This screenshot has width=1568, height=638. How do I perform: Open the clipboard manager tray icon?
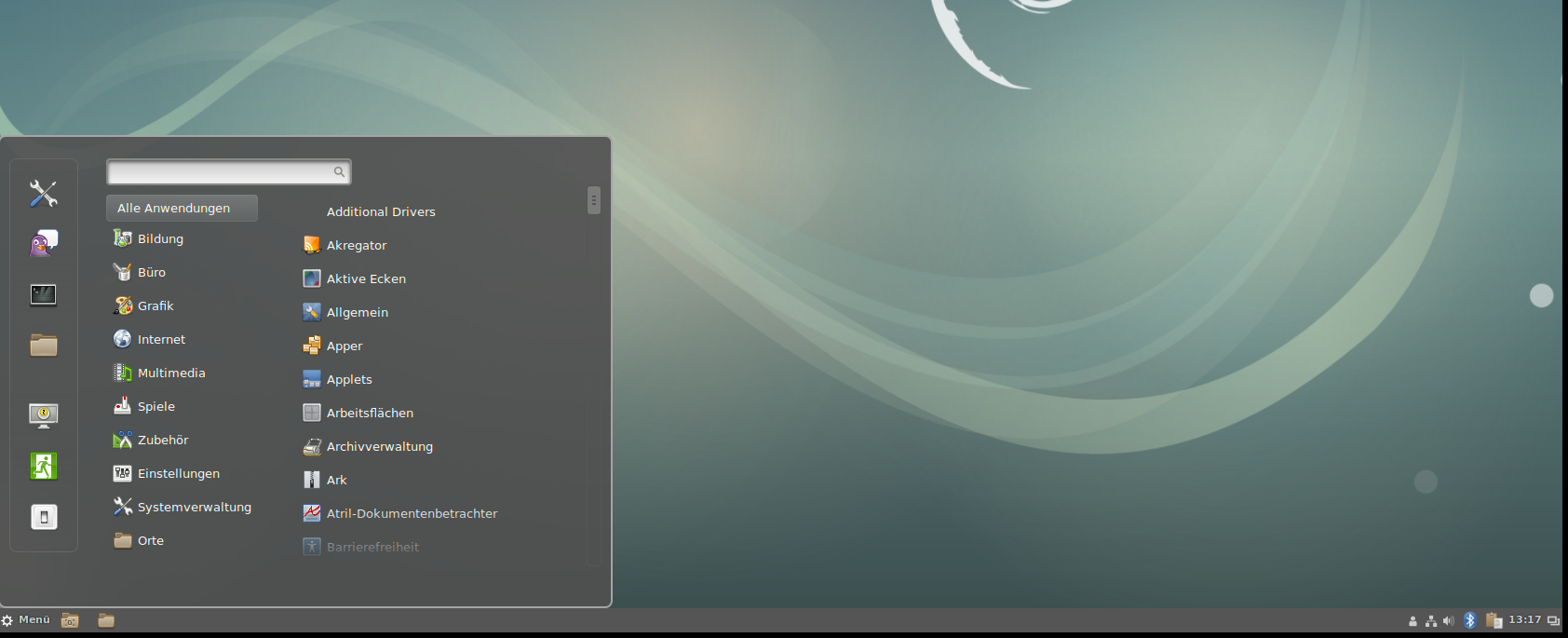coord(1494,621)
